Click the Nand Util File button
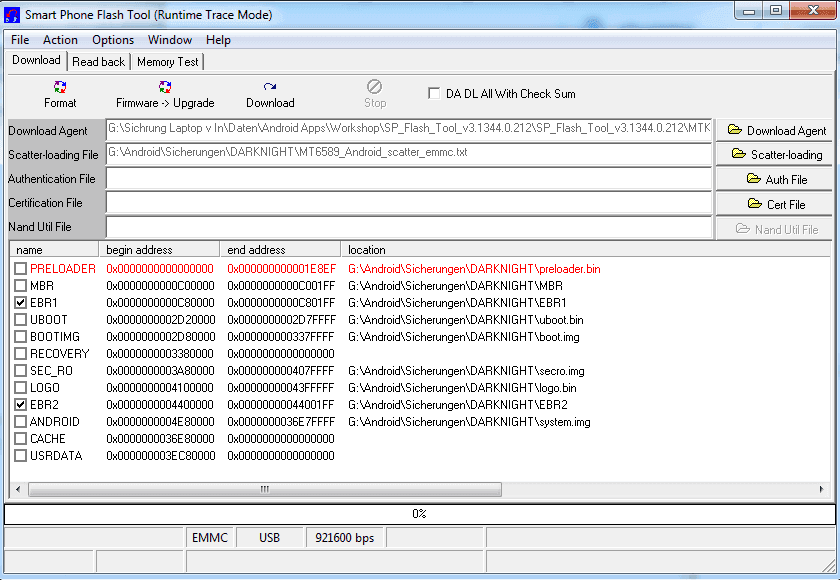 click(x=774, y=229)
